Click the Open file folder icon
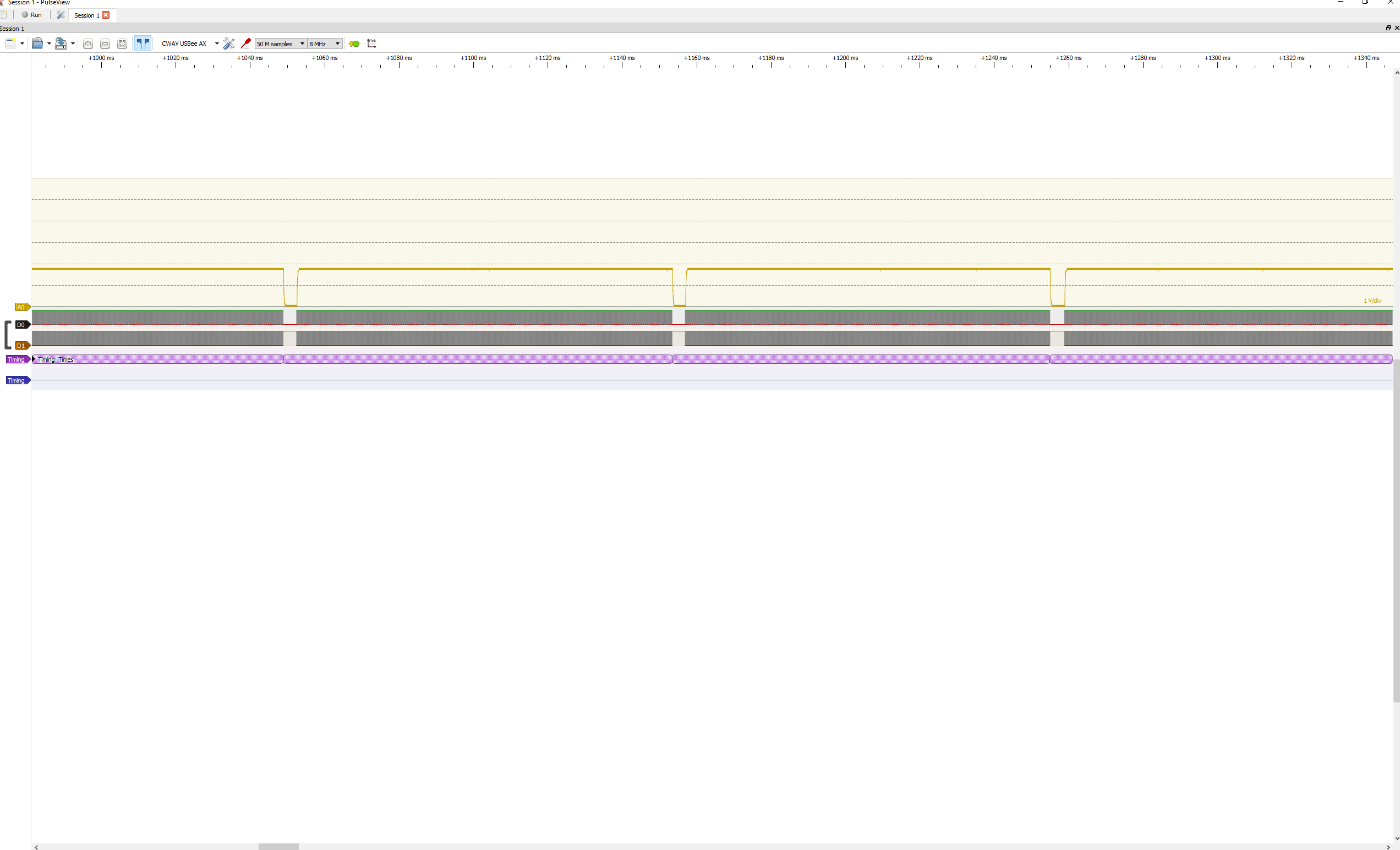The height and width of the screenshot is (850, 1400). click(37, 43)
